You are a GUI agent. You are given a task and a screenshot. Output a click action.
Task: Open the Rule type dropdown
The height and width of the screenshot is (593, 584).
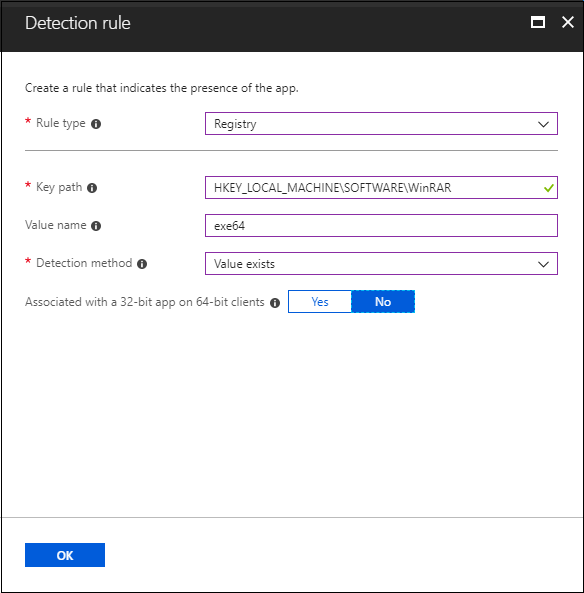point(381,123)
